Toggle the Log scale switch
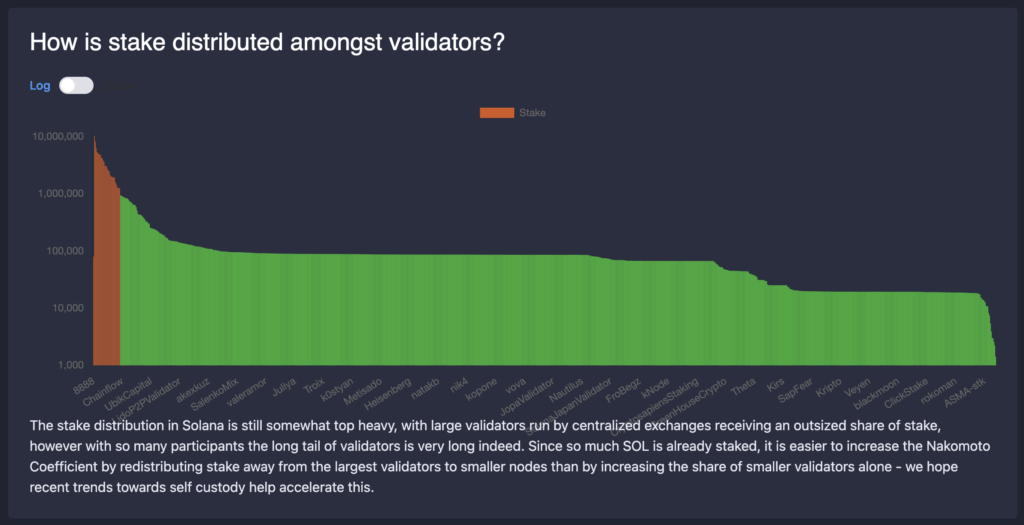The width and height of the screenshot is (1024, 525). coord(76,86)
